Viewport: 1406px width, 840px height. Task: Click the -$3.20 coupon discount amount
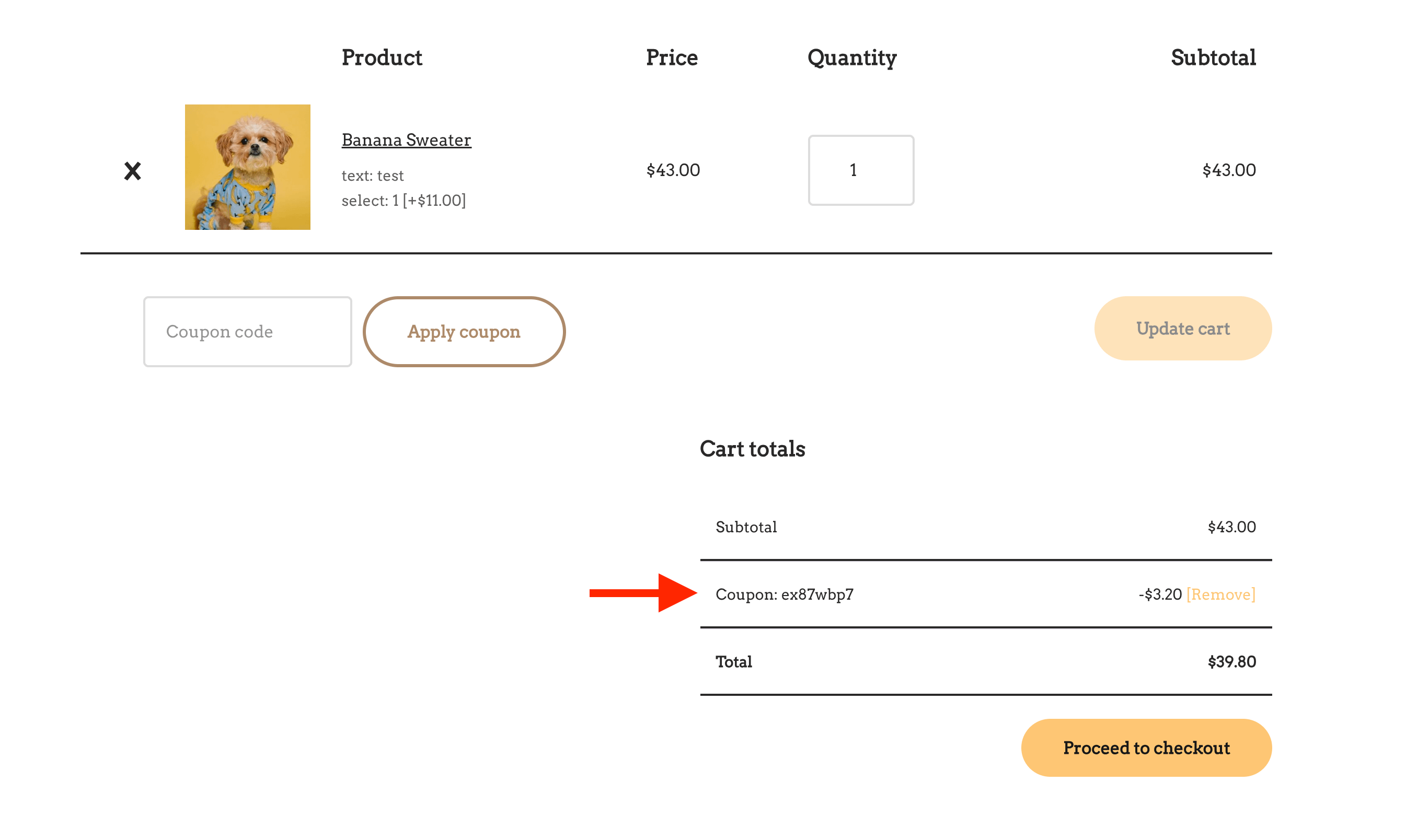coord(1160,594)
